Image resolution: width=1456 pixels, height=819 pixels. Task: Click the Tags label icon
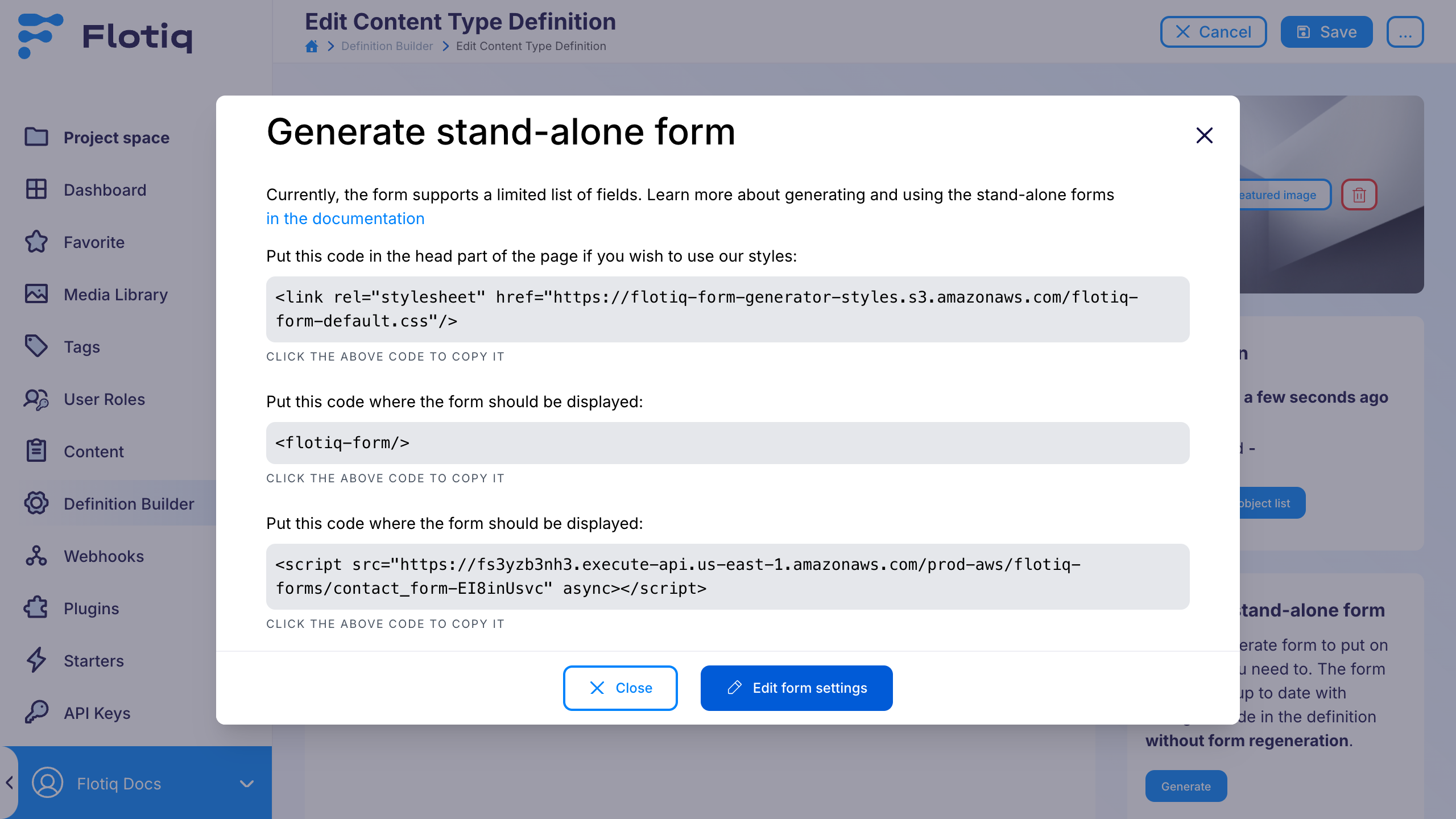coord(36,346)
